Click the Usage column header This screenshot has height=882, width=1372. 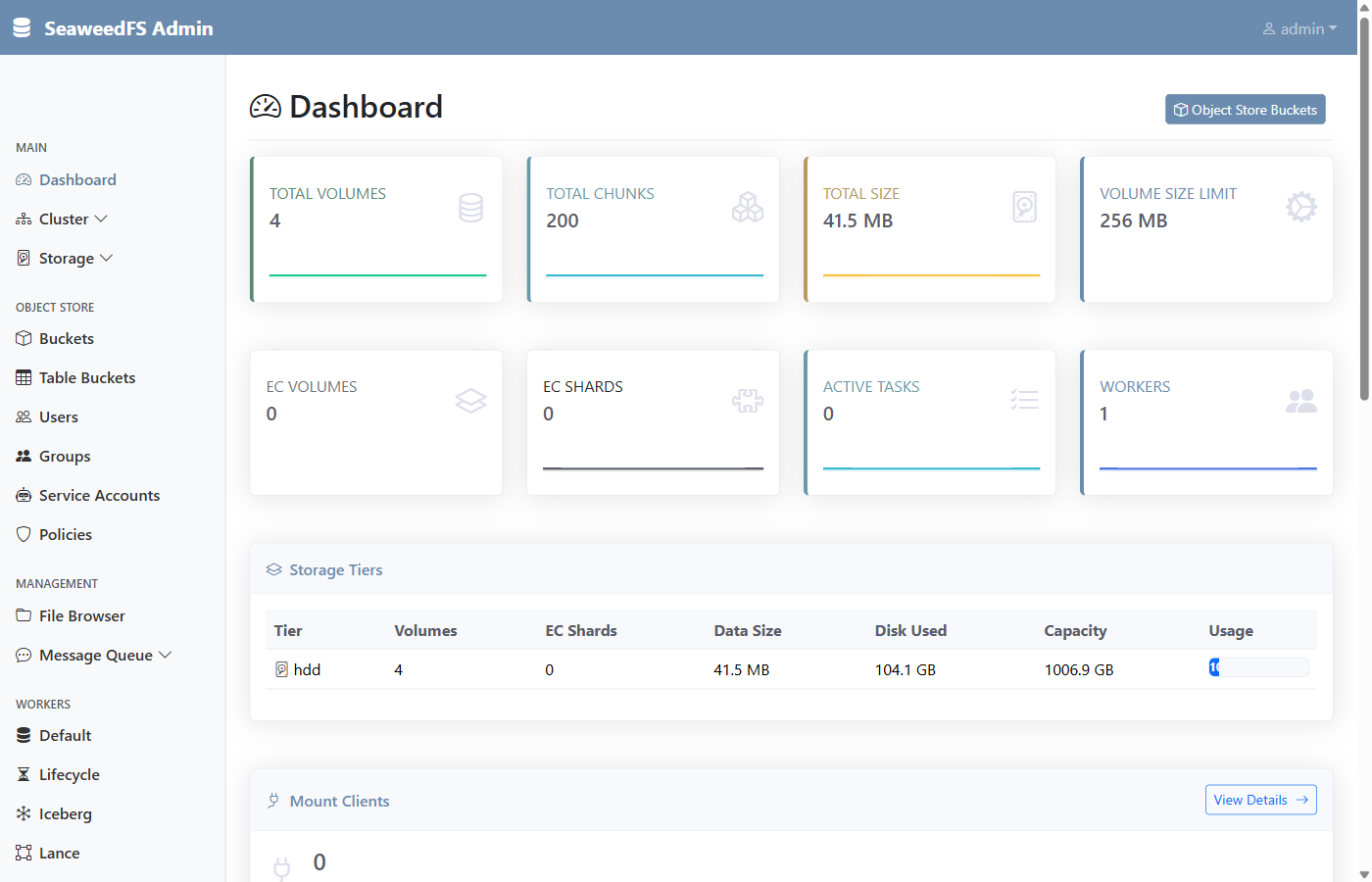[x=1231, y=631]
